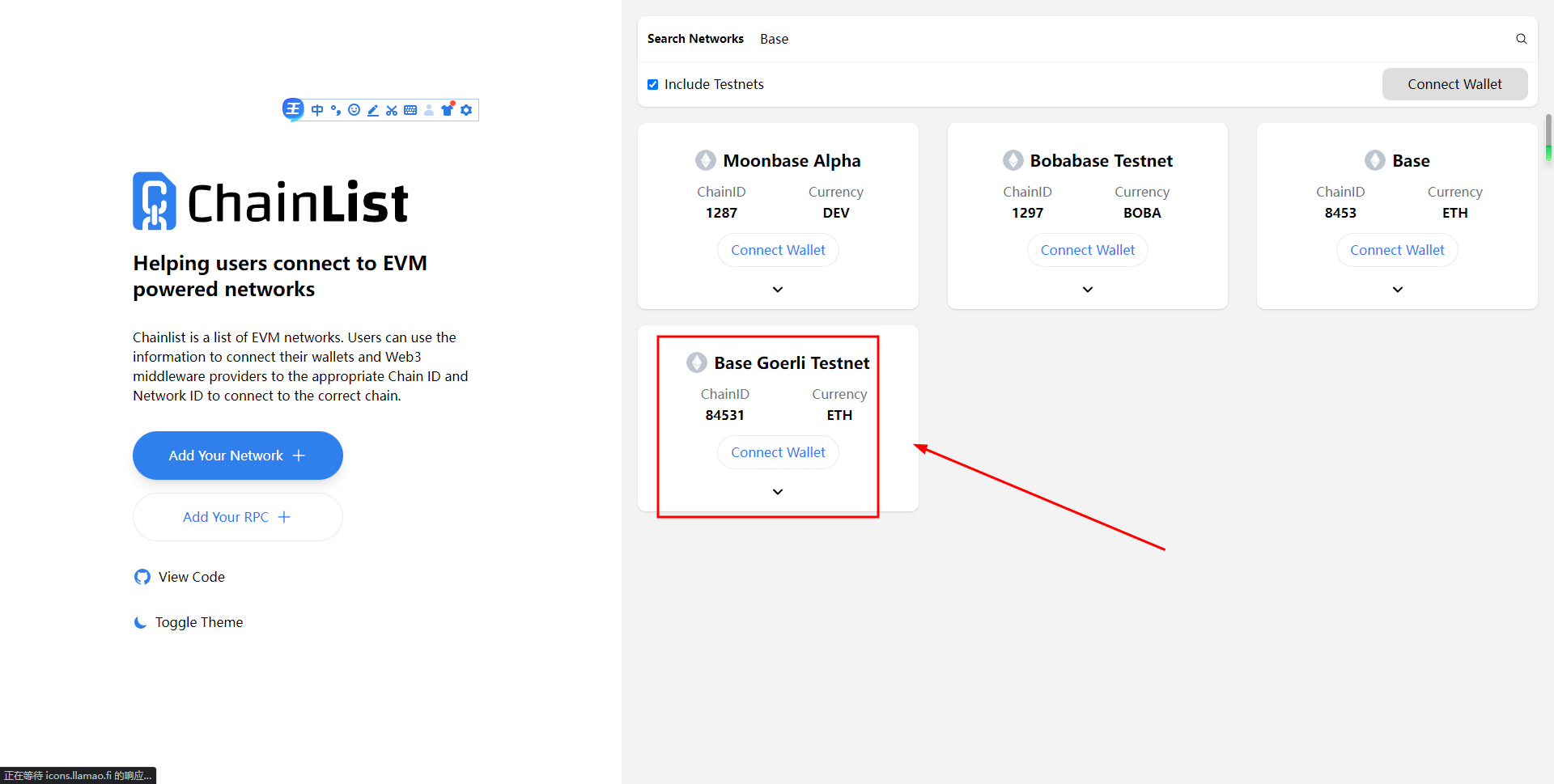Image resolution: width=1554 pixels, height=784 pixels.
Task: Click the Add Your RPC button
Action: (x=238, y=517)
